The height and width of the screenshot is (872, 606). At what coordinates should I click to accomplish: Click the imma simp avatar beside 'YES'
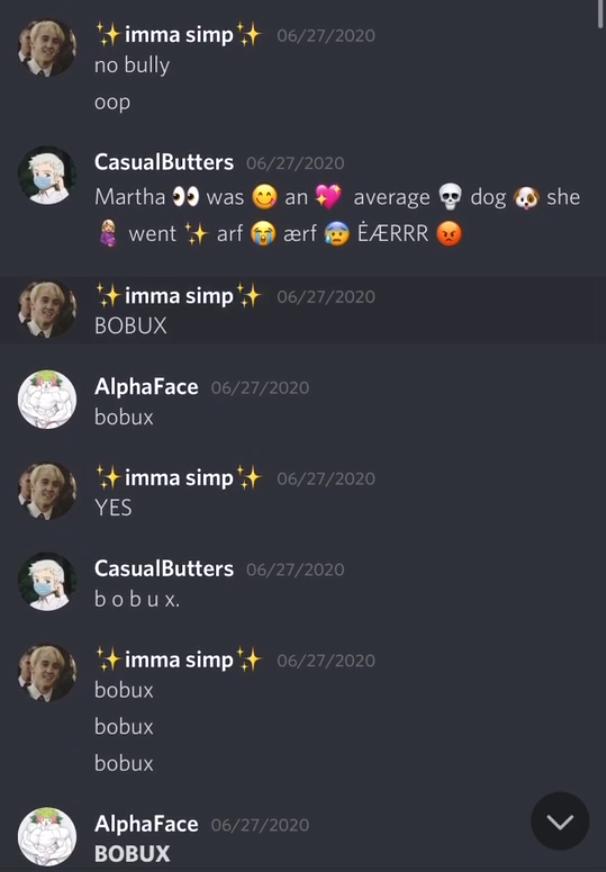pyautogui.click(x=47, y=490)
